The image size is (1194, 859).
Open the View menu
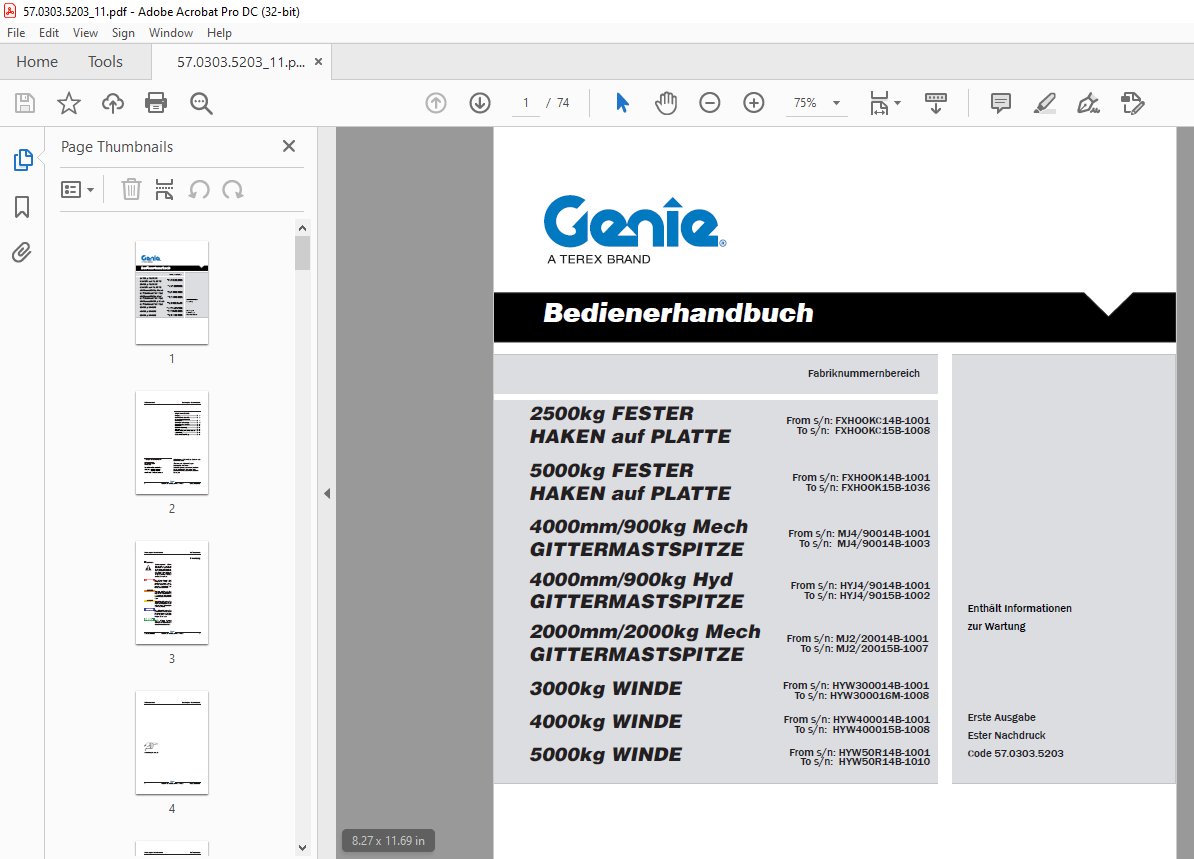tap(85, 33)
